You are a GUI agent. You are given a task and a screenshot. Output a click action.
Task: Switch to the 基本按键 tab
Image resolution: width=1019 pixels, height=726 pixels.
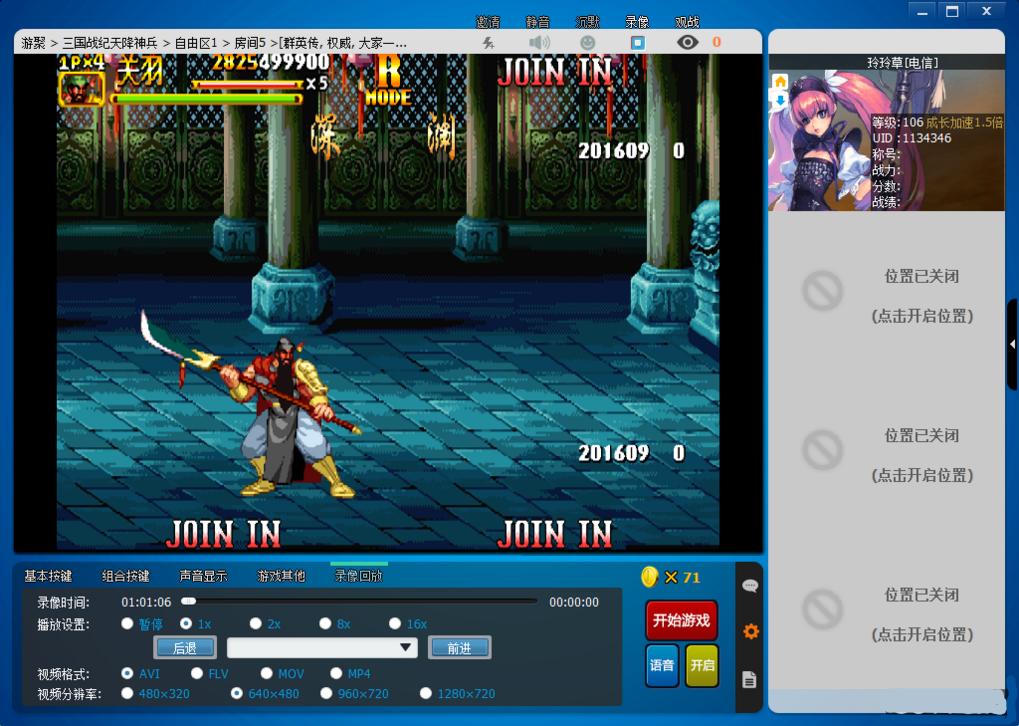click(48, 576)
